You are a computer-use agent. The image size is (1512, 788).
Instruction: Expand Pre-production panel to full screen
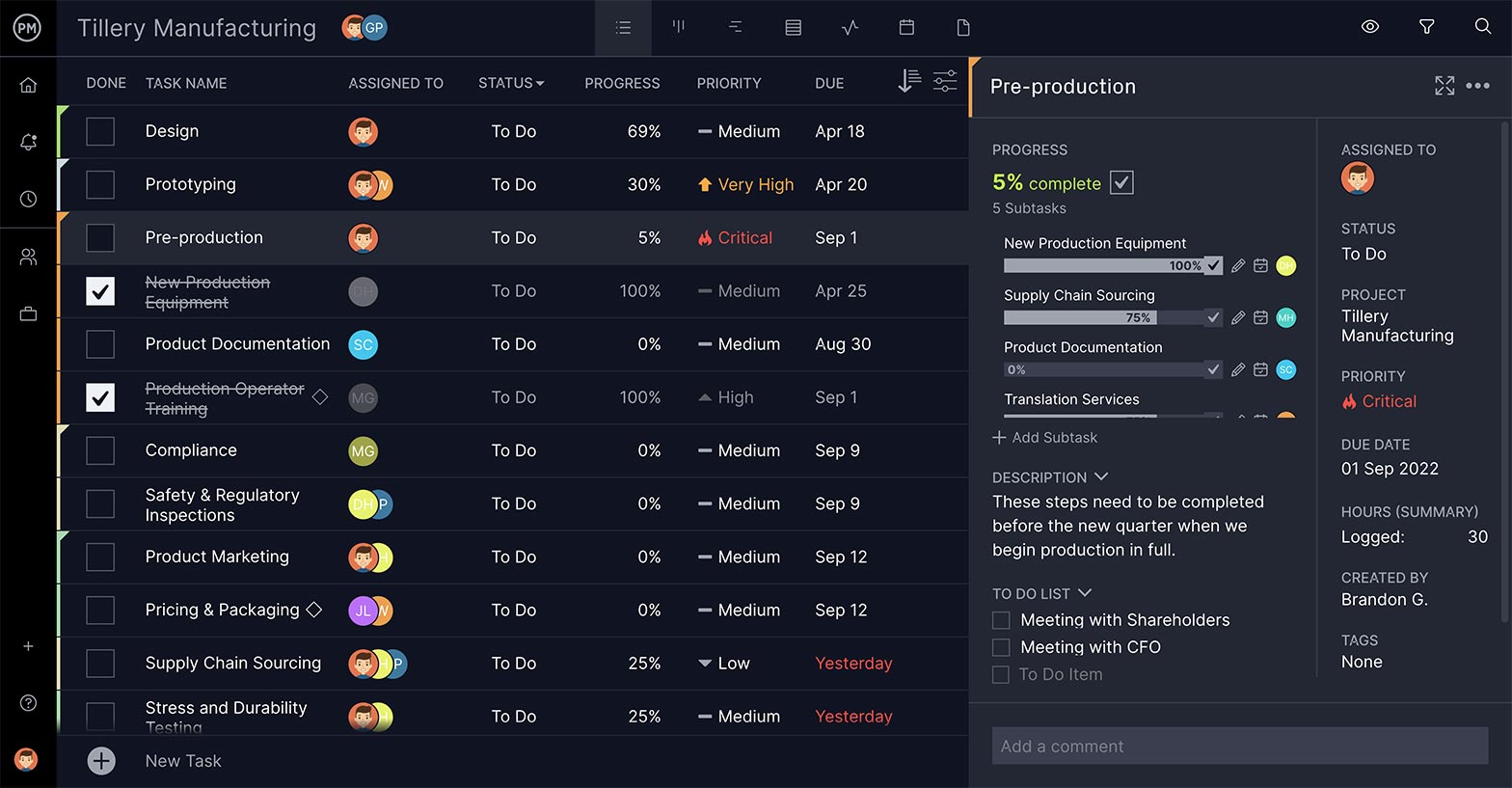[x=1444, y=86]
